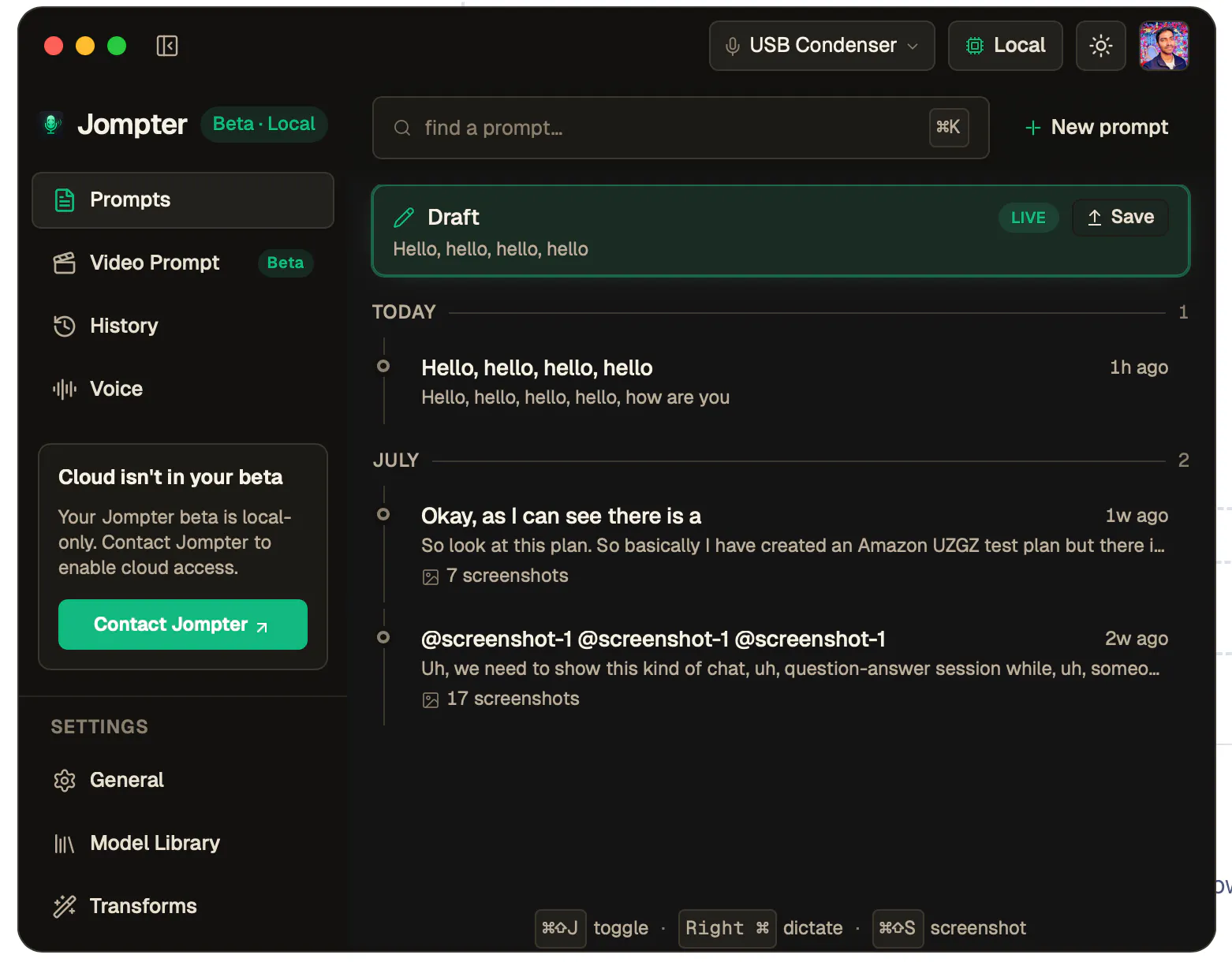
Task: Collapse the sidebar with the panel icon
Action: tap(167, 46)
